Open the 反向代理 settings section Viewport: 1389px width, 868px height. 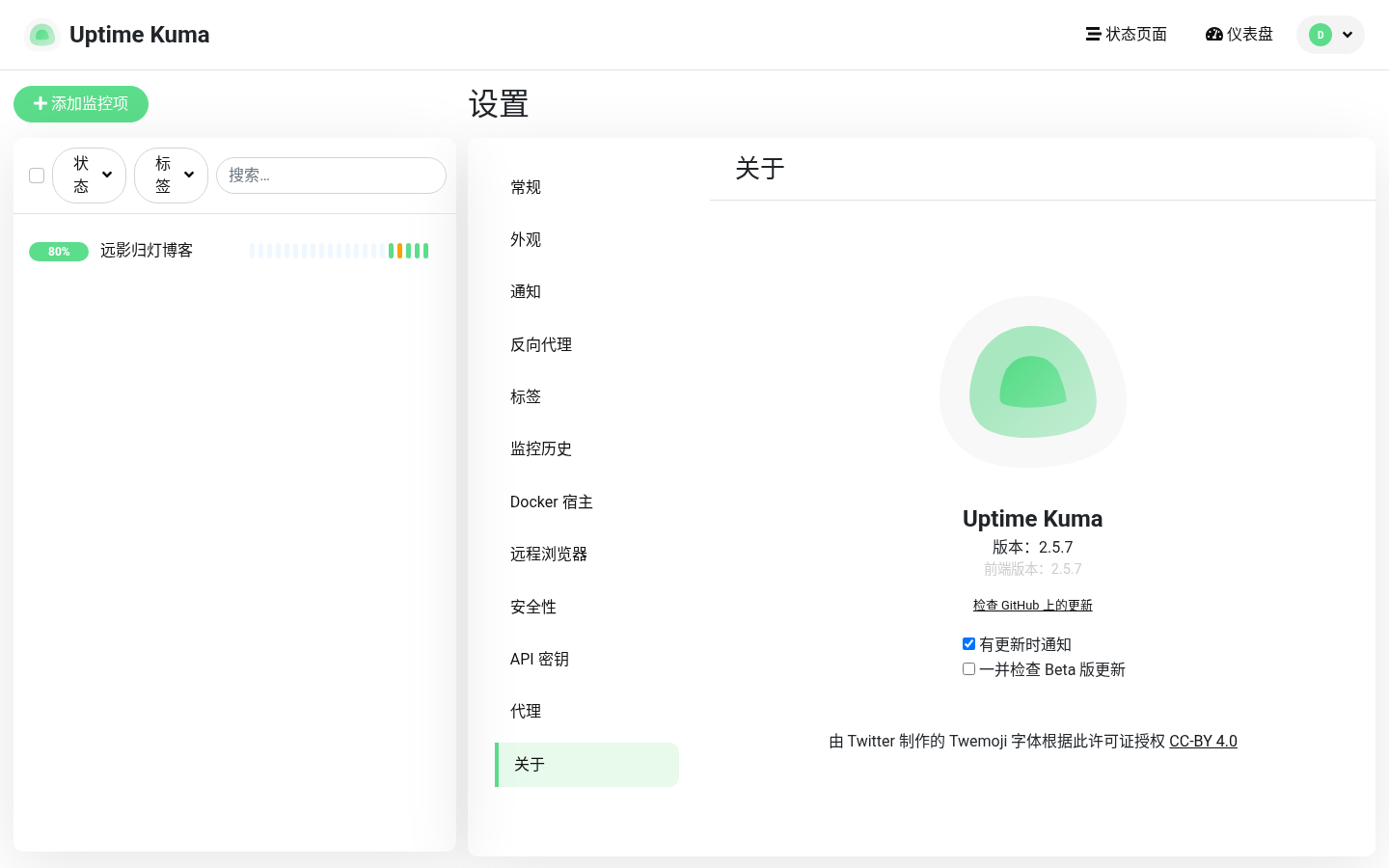tap(586, 344)
